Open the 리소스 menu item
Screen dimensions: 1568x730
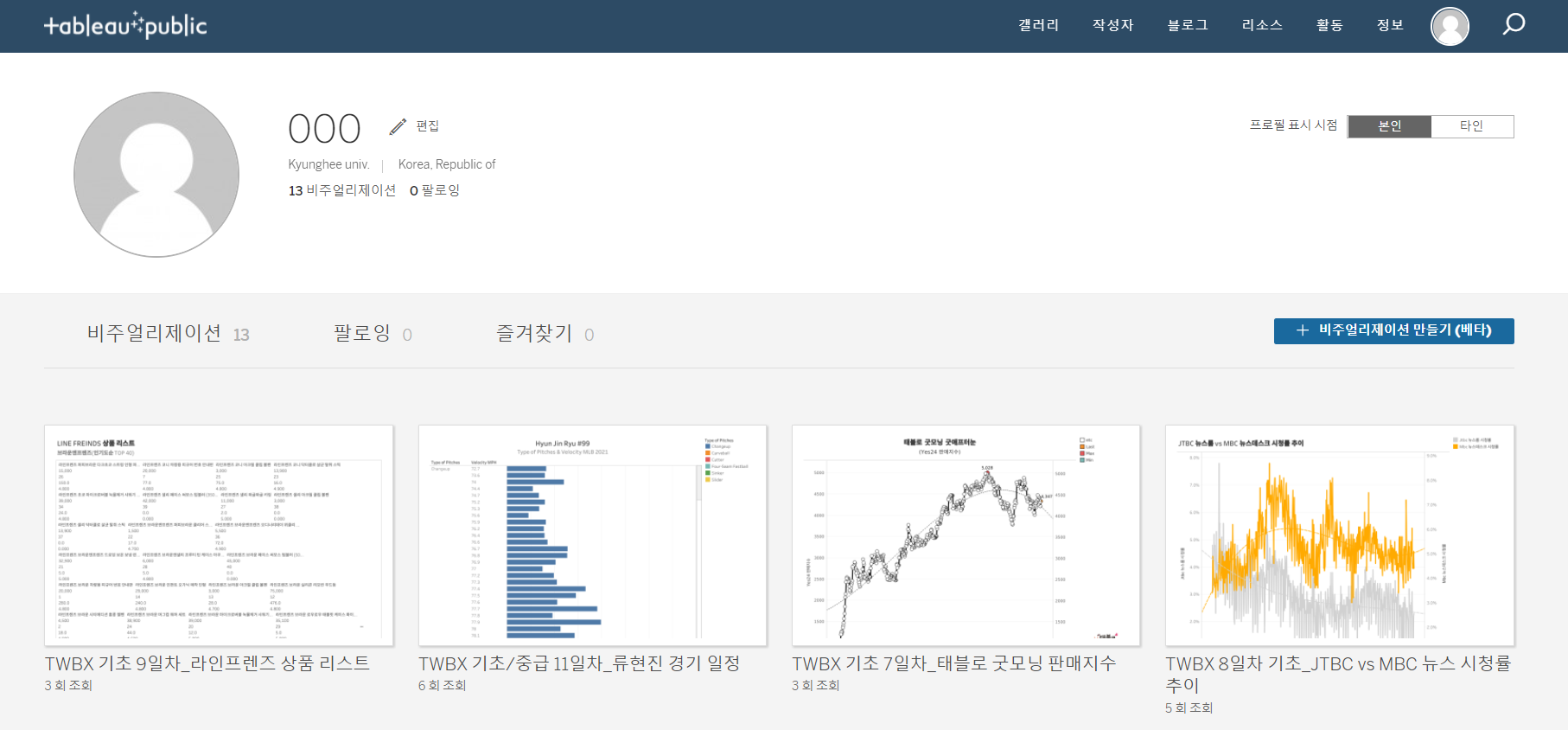(x=1262, y=25)
